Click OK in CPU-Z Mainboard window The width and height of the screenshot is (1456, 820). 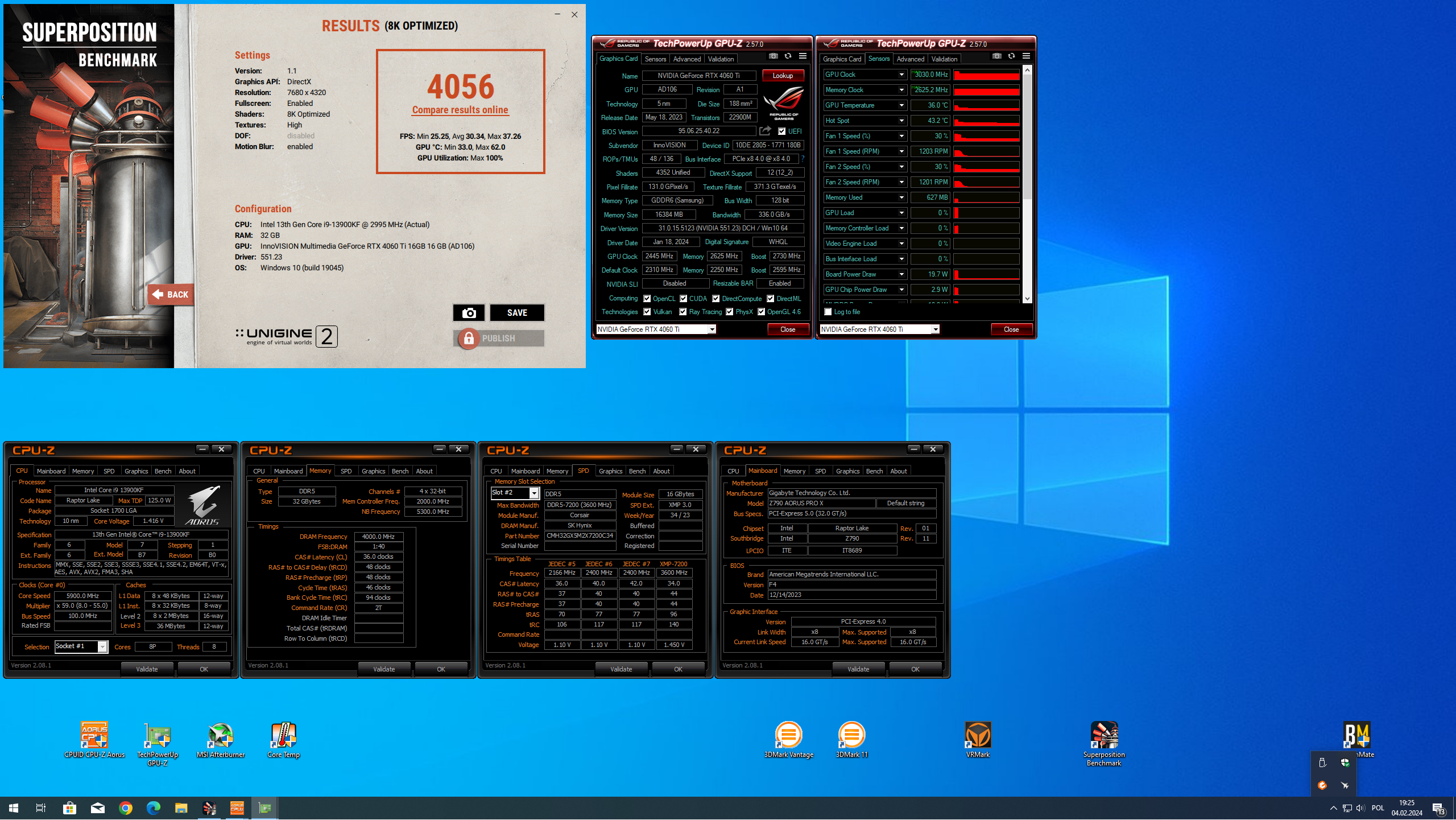915,669
